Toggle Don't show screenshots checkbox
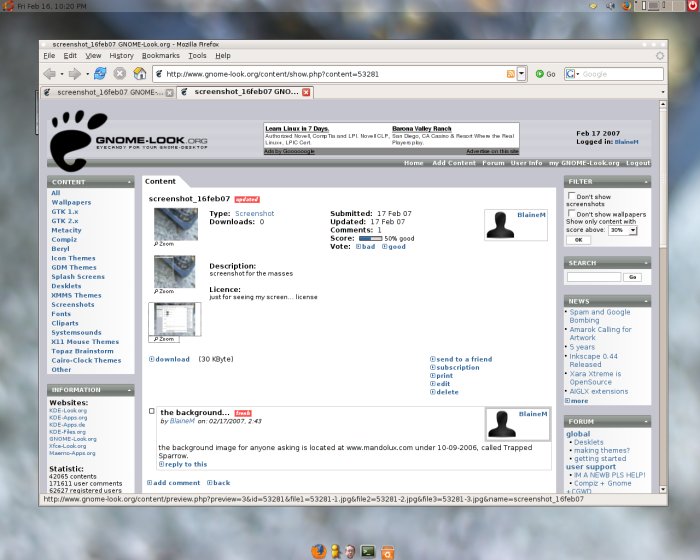This screenshot has width=700, height=560. (x=571, y=196)
